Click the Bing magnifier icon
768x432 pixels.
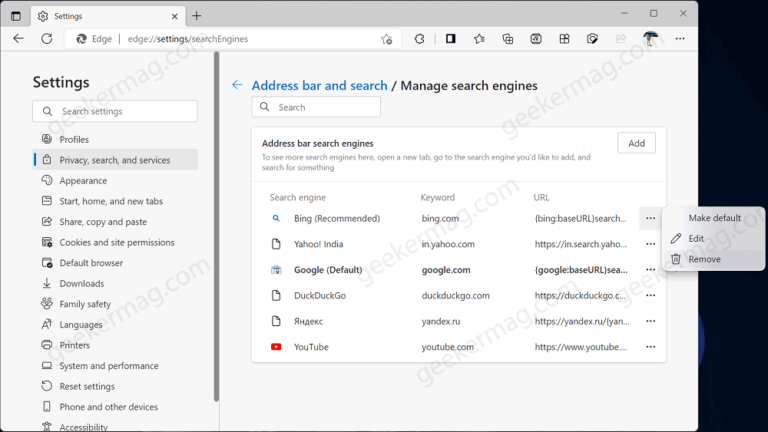[276, 218]
